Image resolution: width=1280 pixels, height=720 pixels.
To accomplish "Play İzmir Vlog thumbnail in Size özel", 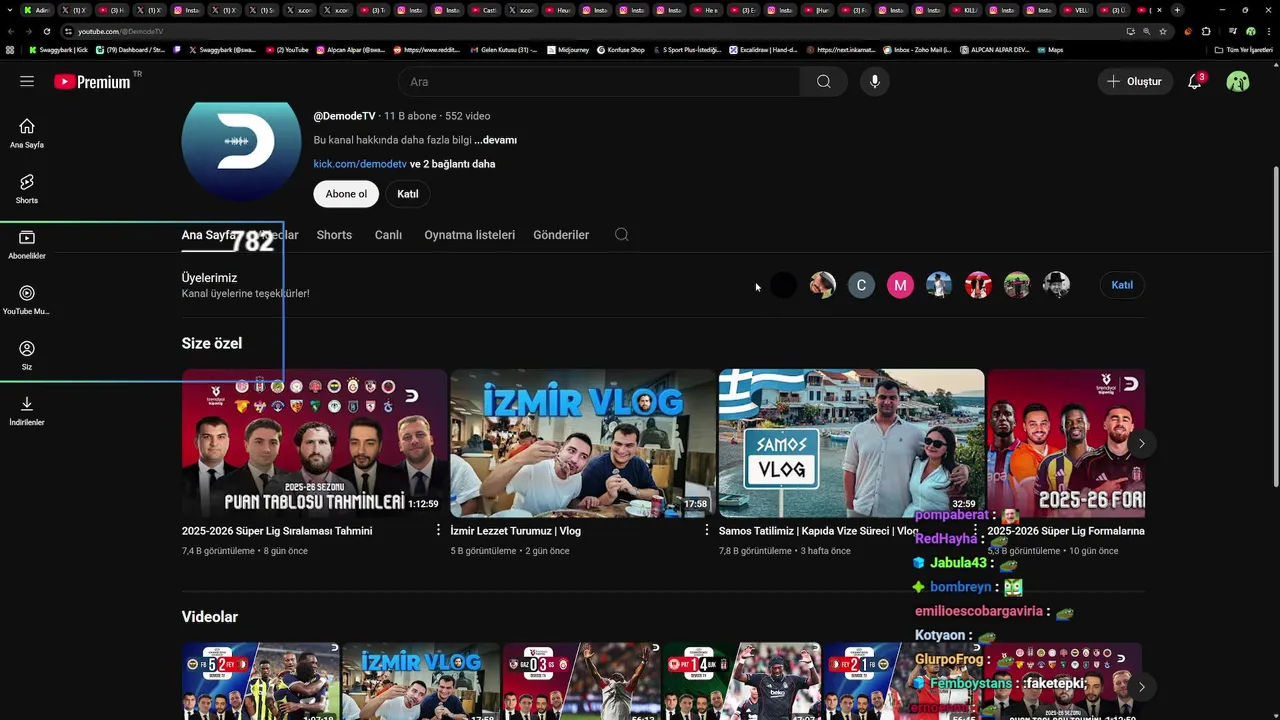I will 583,443.
